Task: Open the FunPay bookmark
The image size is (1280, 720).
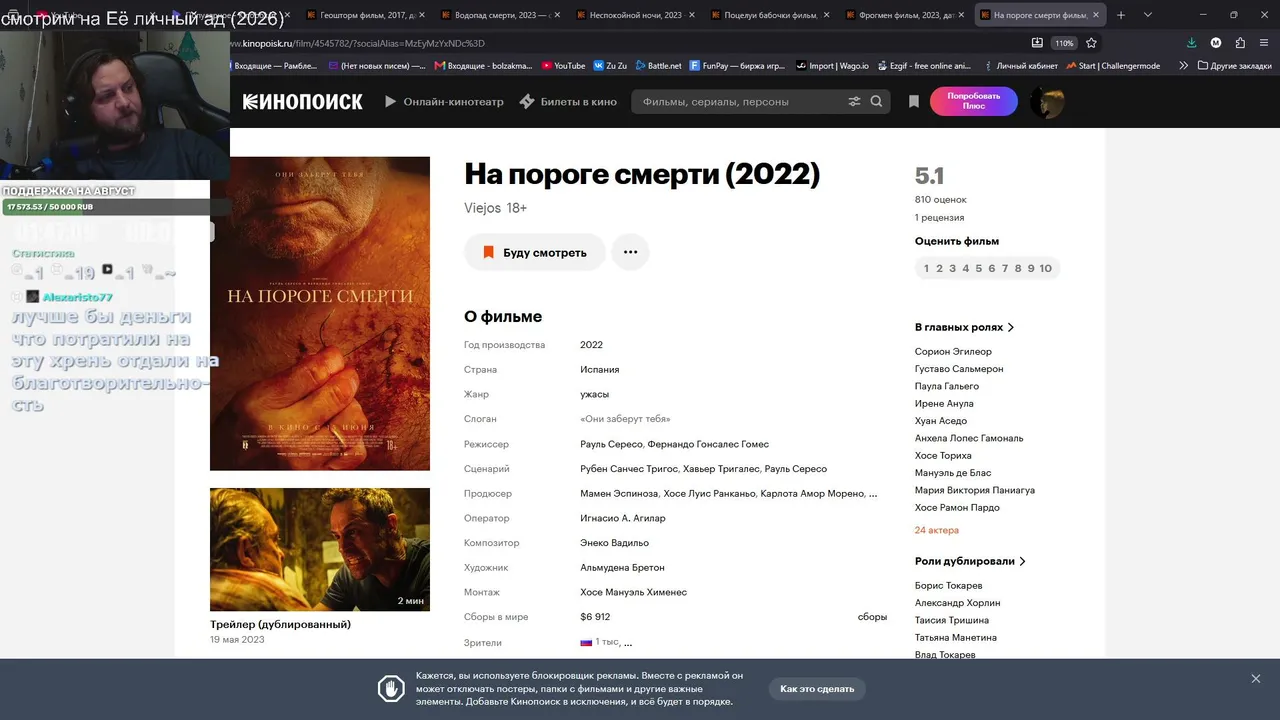Action: (x=736, y=66)
